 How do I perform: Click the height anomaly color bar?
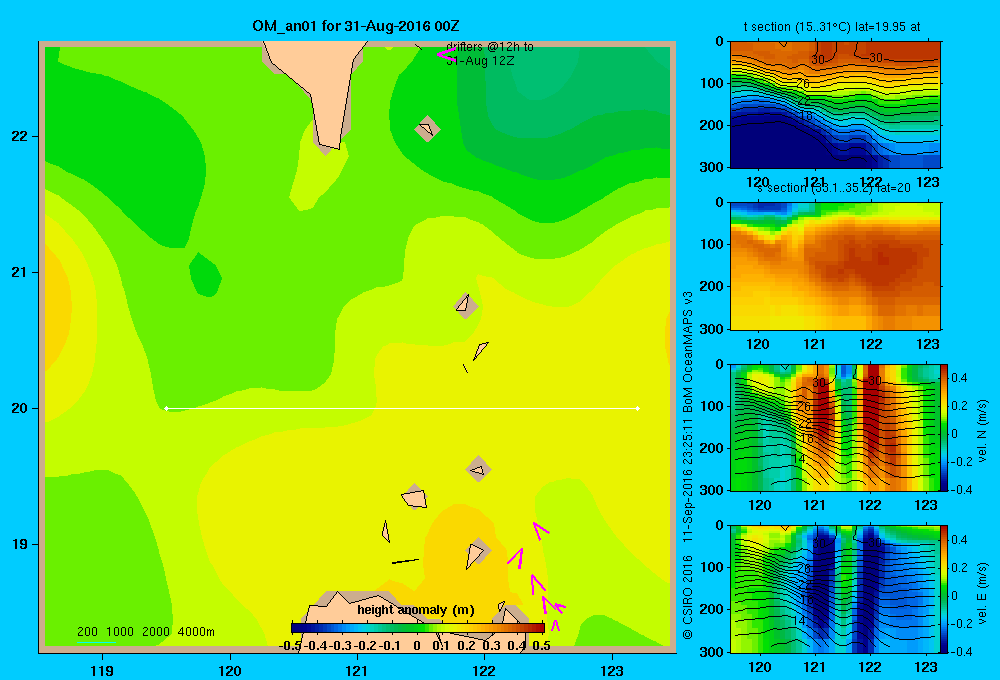click(418, 628)
